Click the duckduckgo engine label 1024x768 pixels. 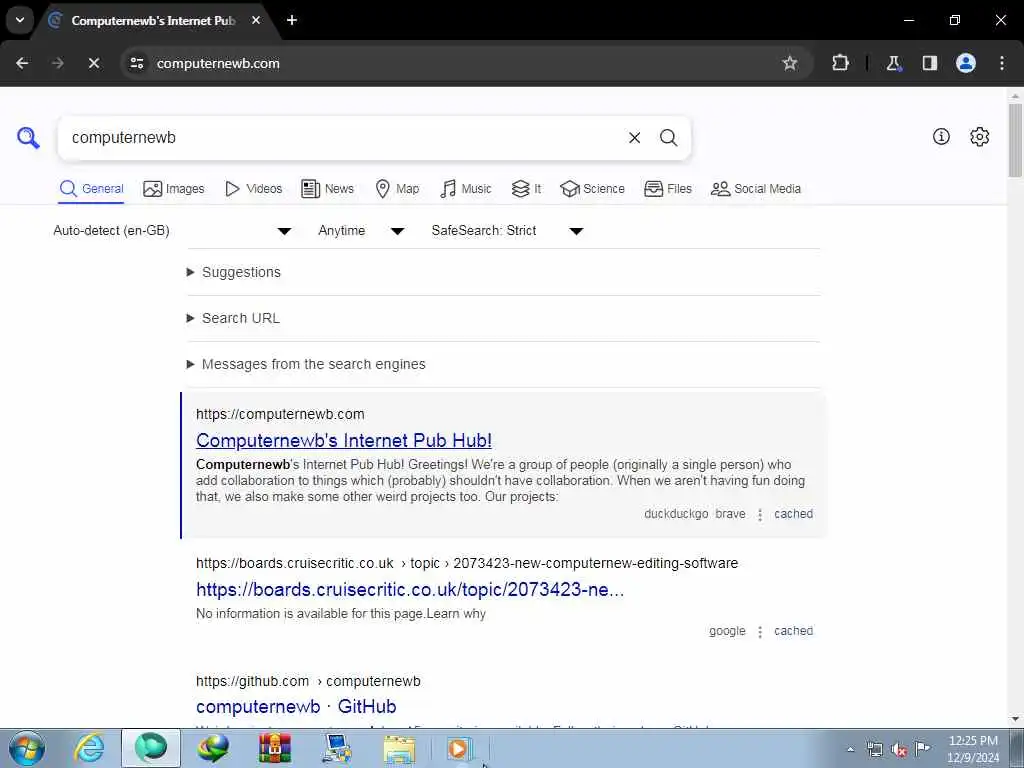[676, 514]
